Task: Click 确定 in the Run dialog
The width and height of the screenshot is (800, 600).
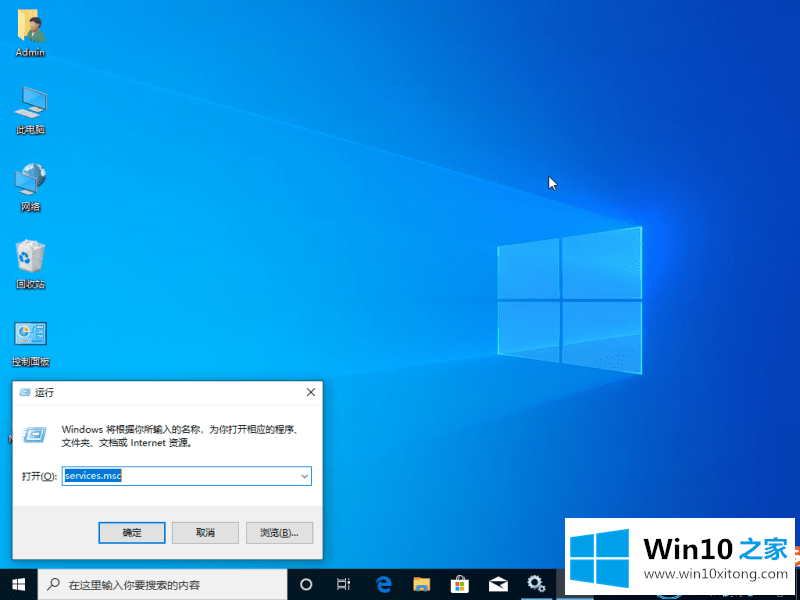Action: click(x=132, y=533)
